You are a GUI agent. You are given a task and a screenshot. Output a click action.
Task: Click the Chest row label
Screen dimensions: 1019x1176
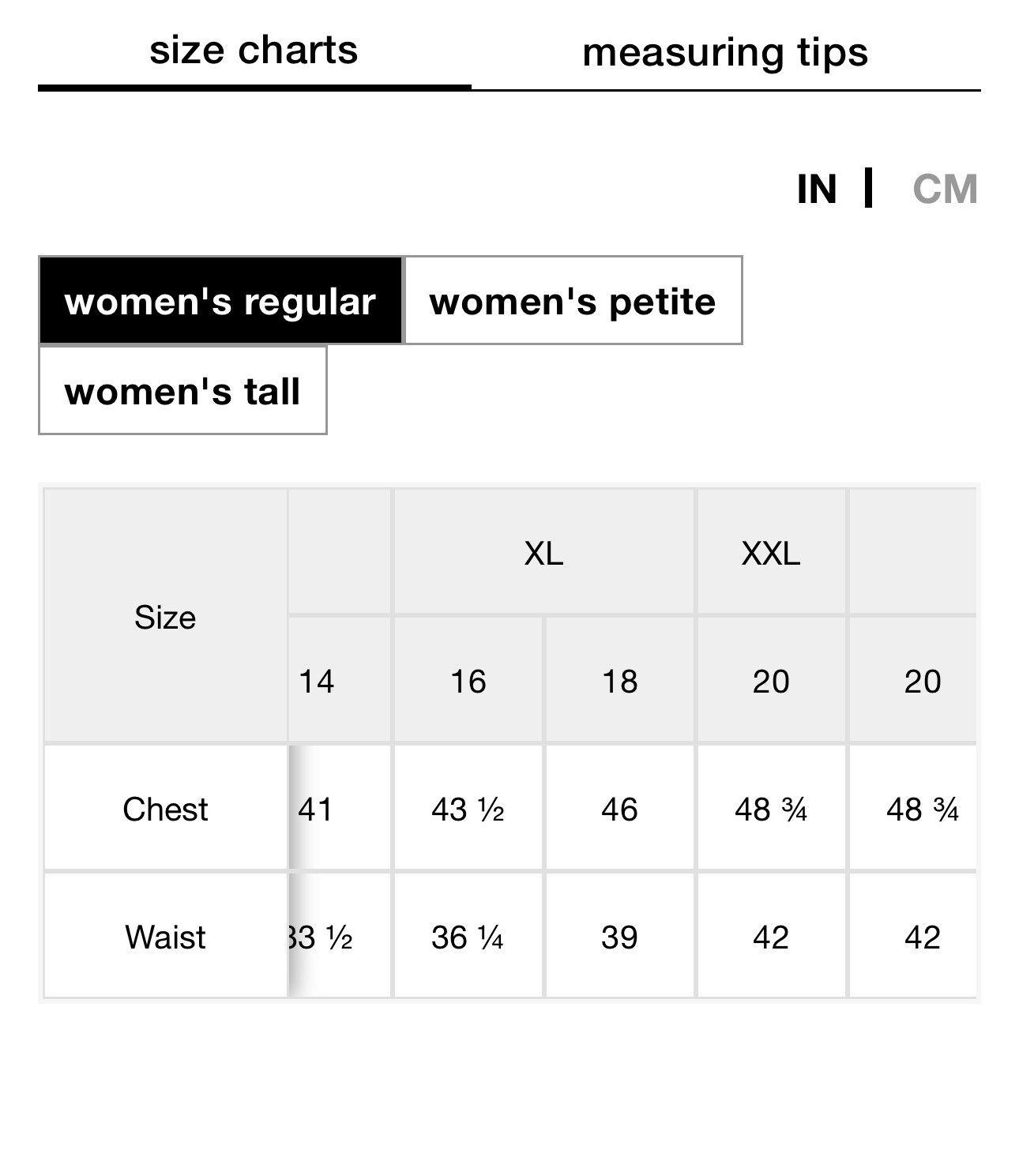point(165,809)
